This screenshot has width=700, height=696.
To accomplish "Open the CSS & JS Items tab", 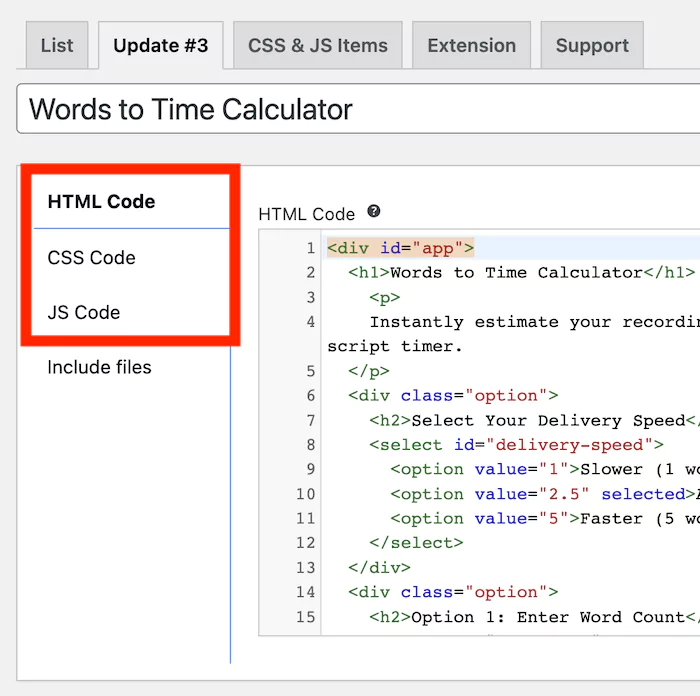I will click(318, 46).
